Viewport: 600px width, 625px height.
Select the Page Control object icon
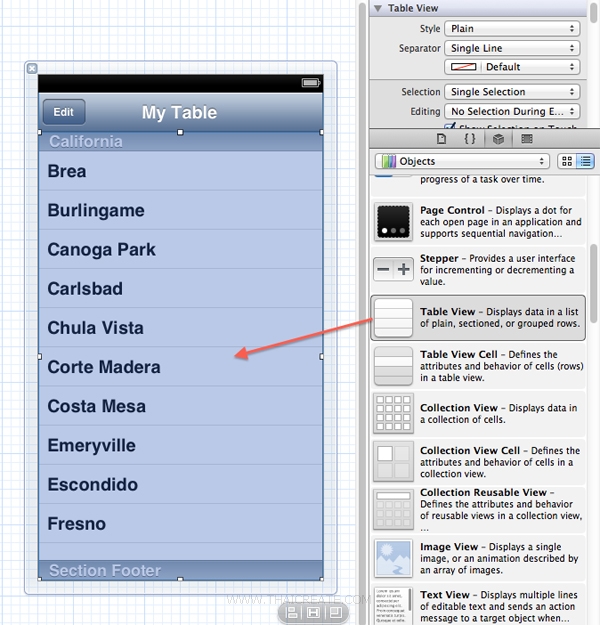point(393,222)
